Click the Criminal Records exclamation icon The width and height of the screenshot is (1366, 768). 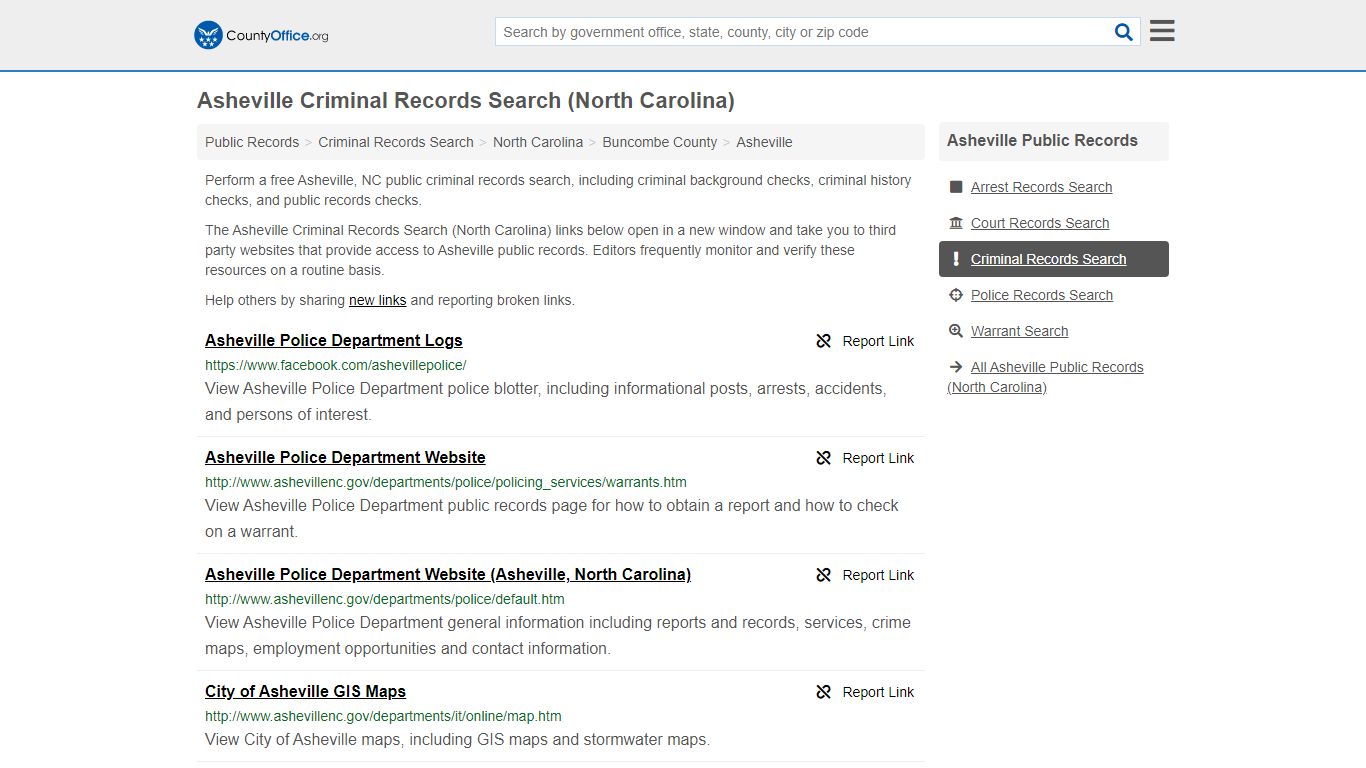pos(956,259)
